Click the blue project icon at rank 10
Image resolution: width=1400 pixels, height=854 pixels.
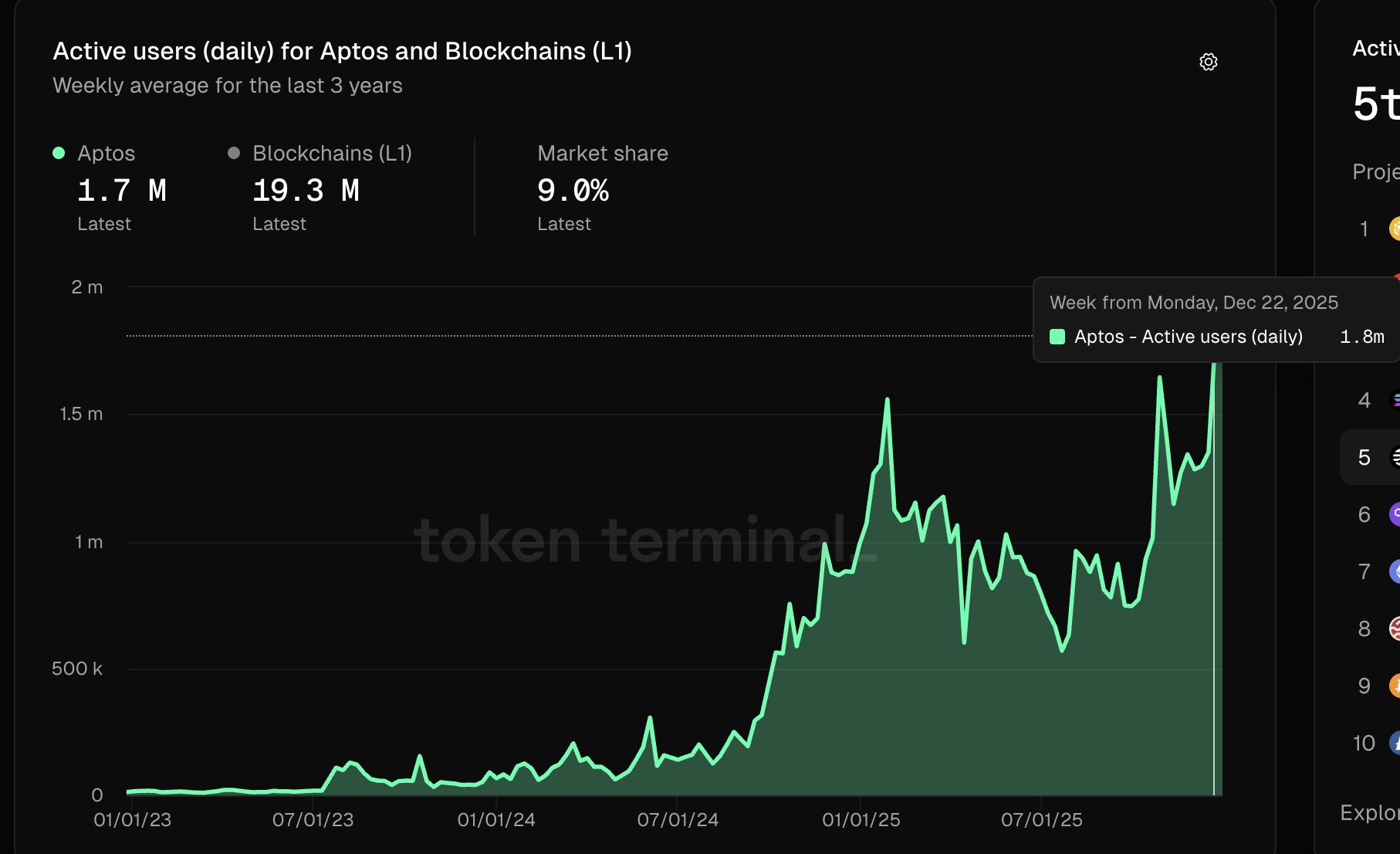coord(1395,743)
